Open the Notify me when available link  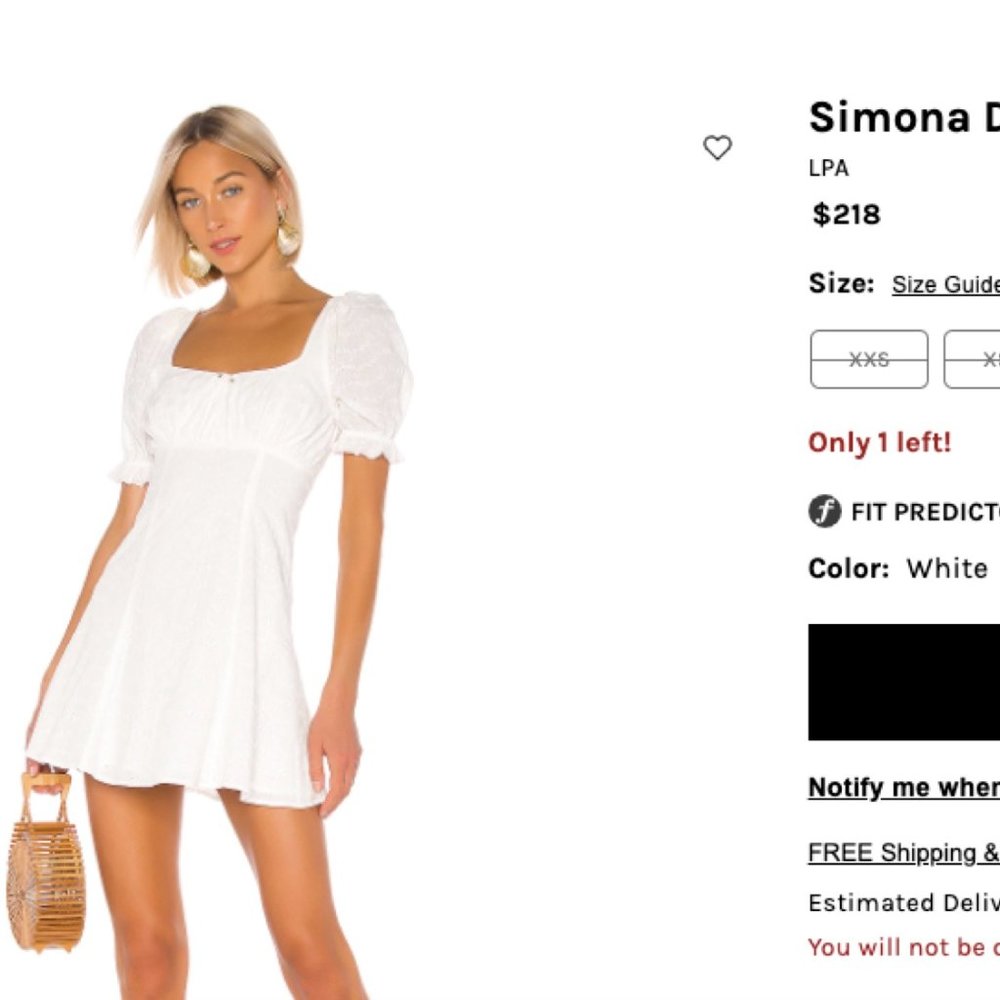coord(899,788)
